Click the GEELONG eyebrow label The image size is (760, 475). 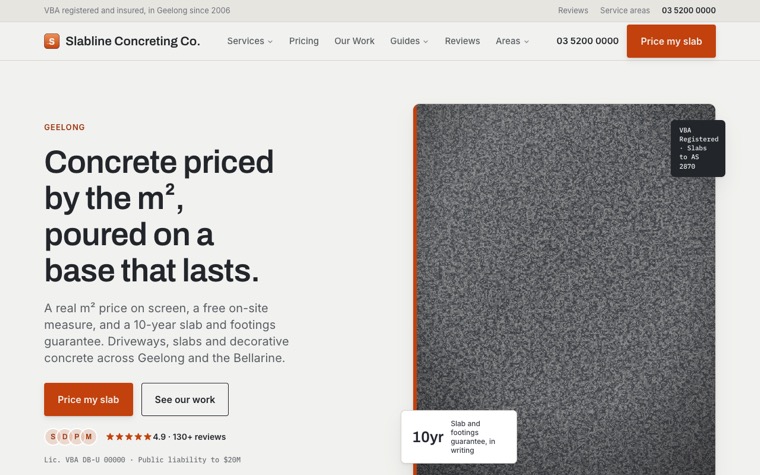(x=64, y=127)
